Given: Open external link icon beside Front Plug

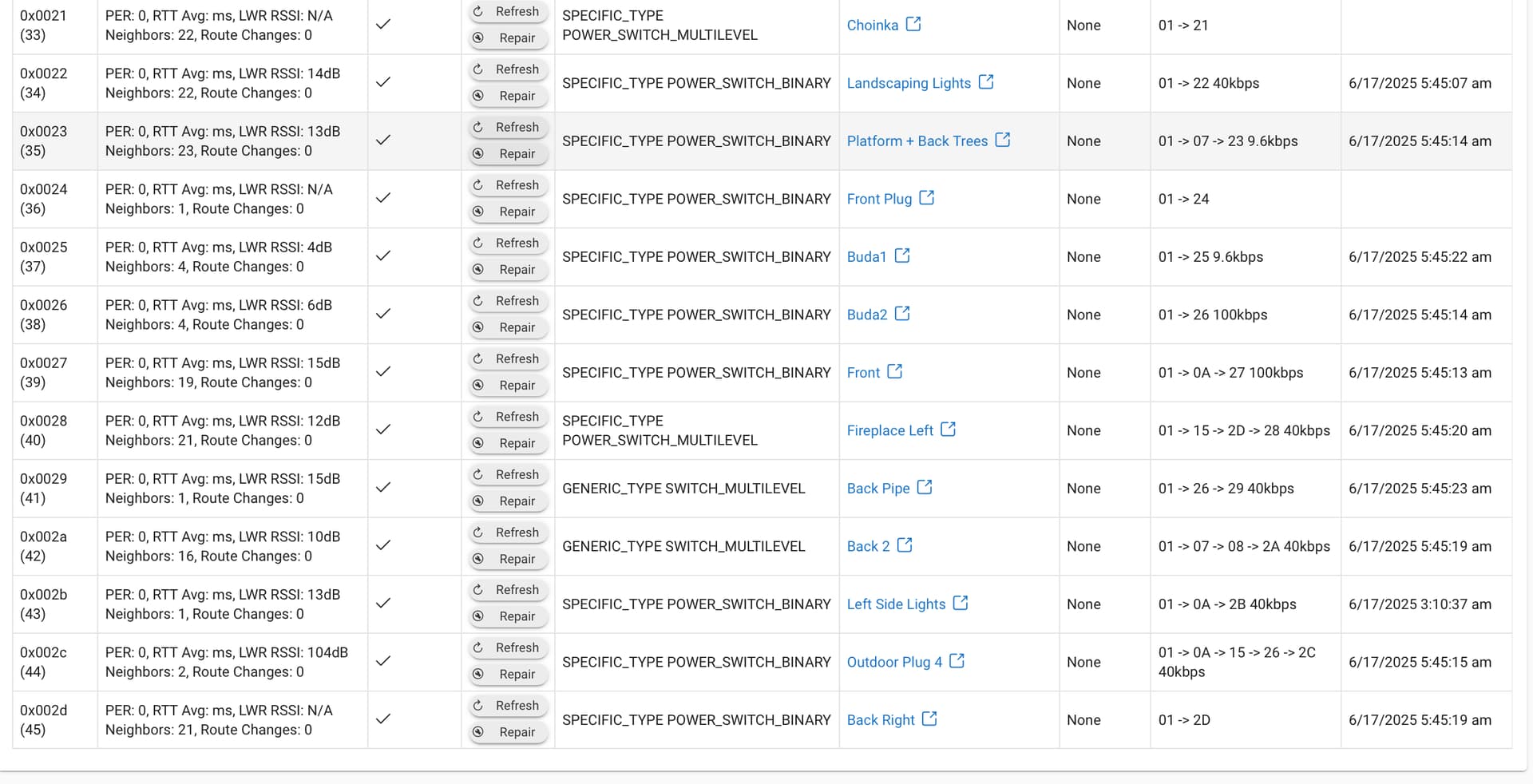Looking at the screenshot, I should click(926, 198).
